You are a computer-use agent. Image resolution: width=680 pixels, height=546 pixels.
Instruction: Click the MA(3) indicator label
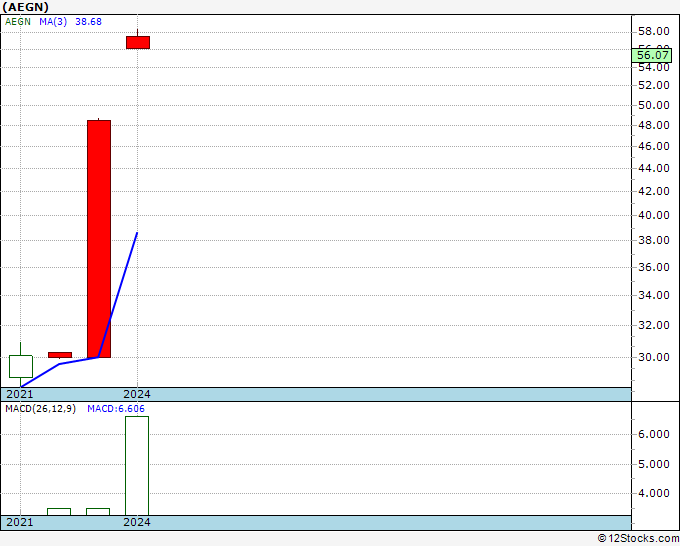point(53,22)
